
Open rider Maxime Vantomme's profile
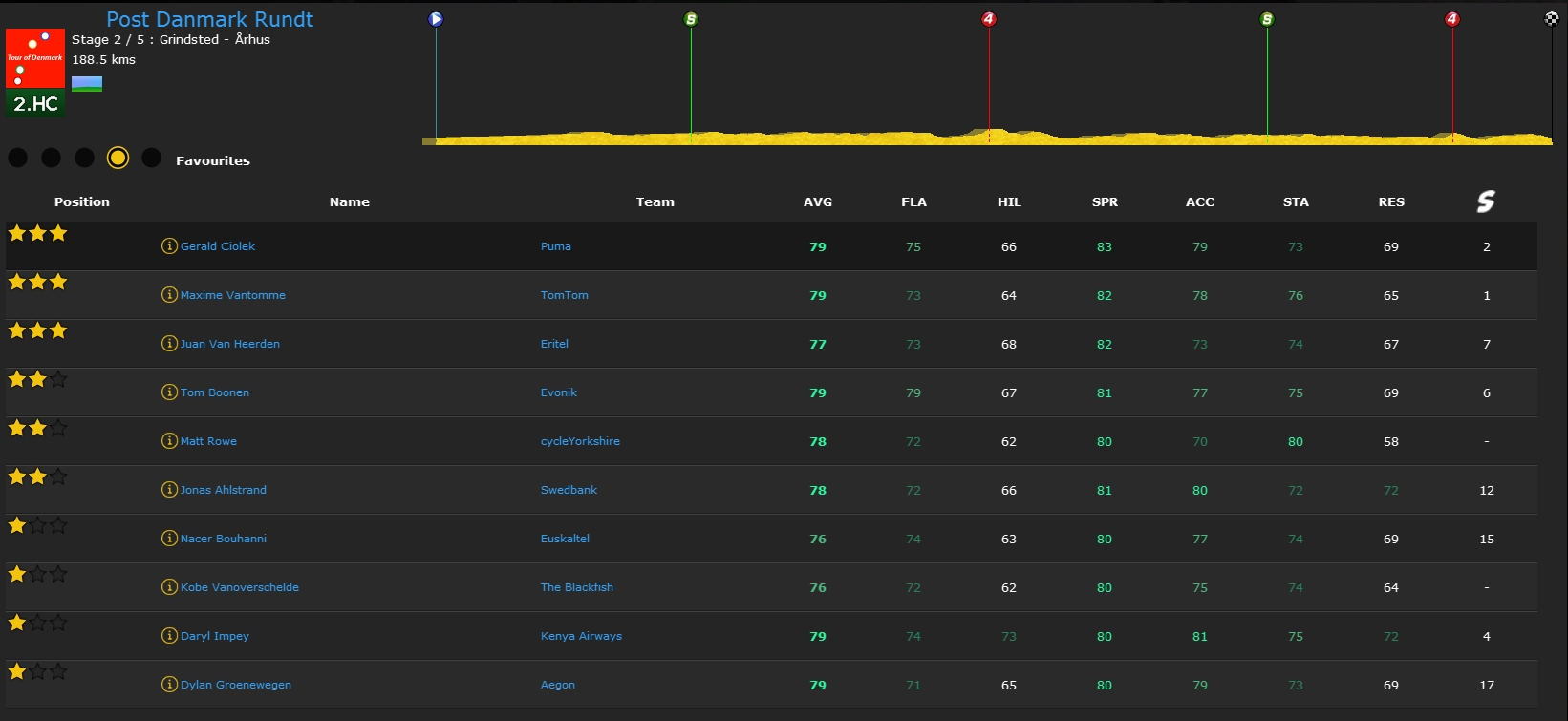[x=233, y=295]
